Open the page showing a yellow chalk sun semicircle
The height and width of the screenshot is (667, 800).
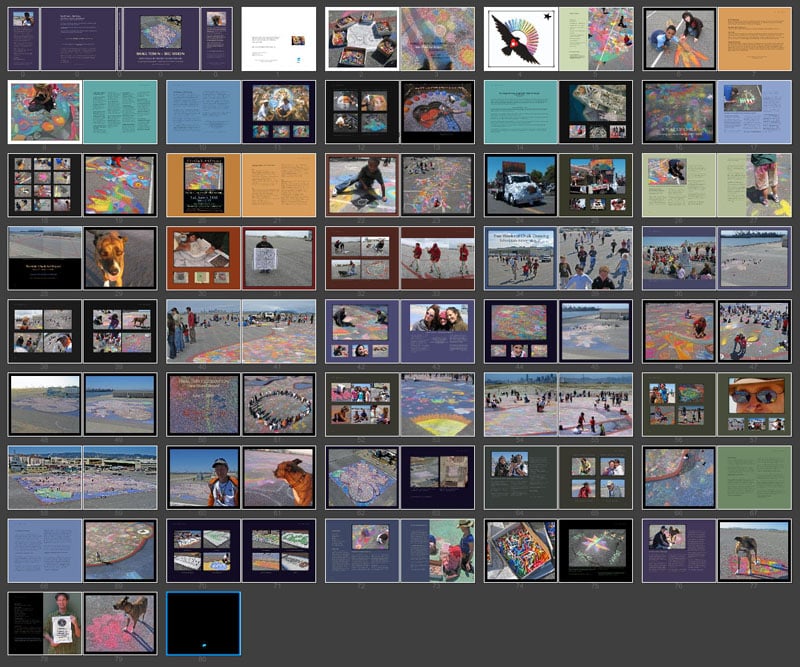[438, 405]
